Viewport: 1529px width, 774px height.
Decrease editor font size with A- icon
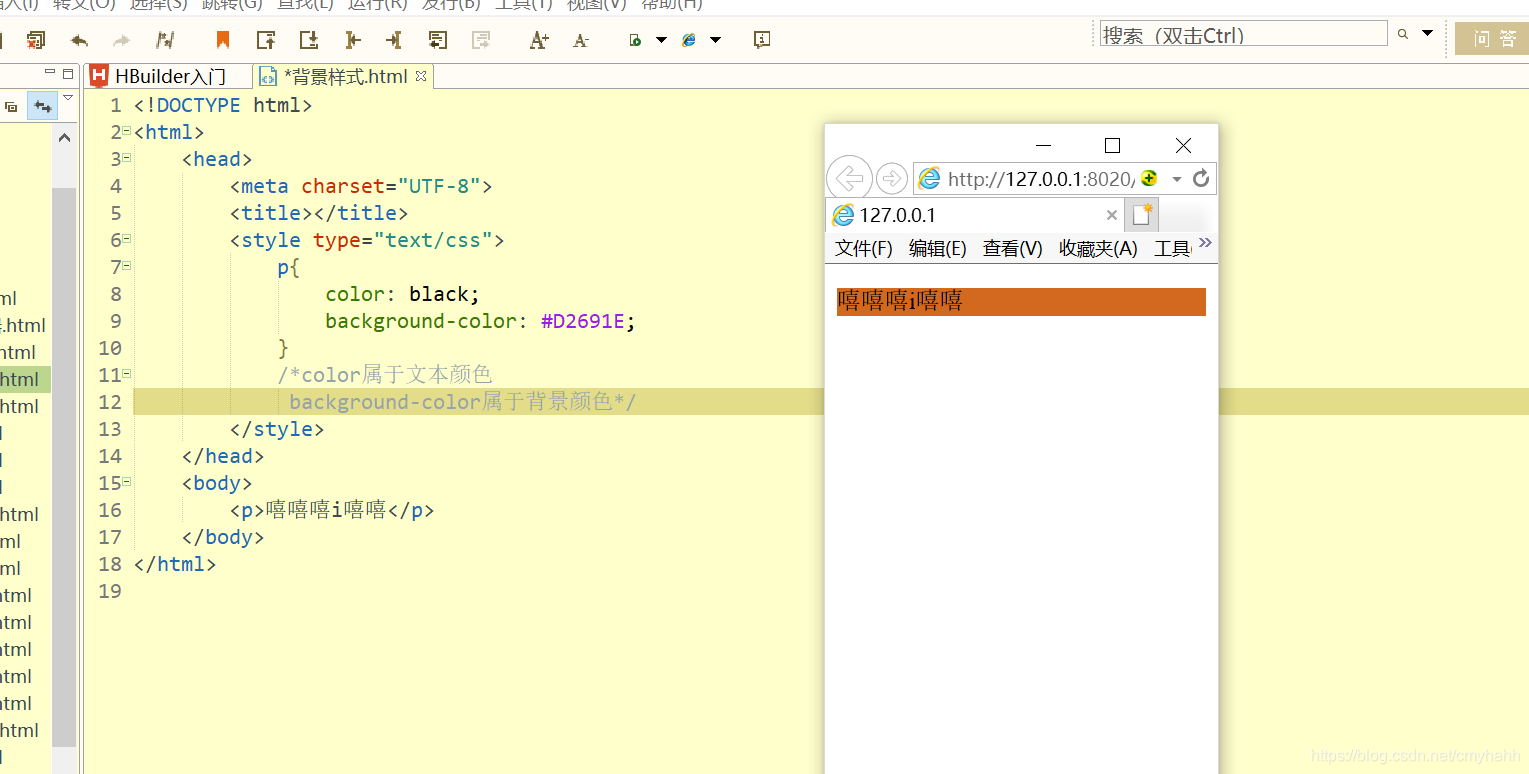pos(581,40)
